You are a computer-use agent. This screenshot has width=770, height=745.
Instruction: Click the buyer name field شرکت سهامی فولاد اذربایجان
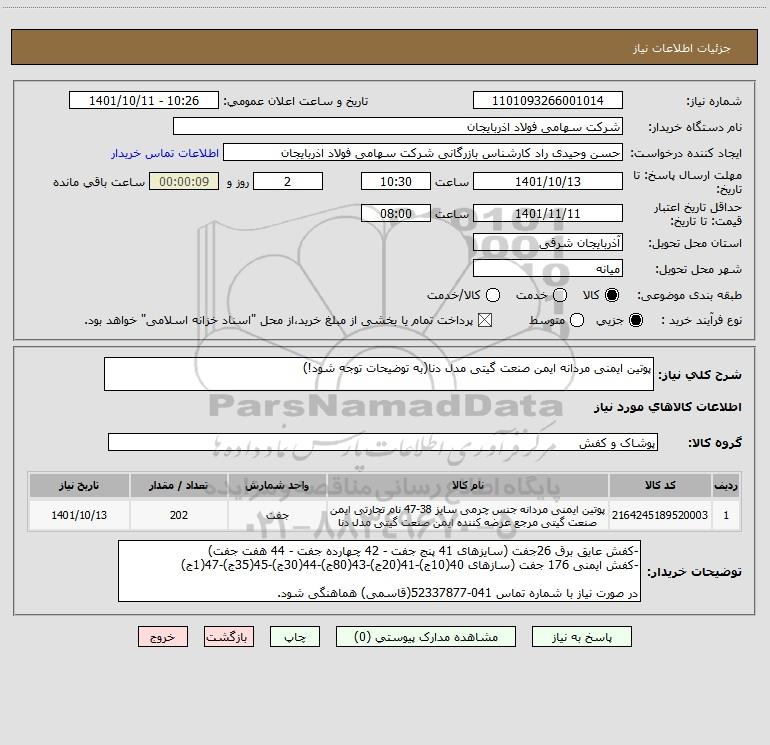tap(398, 127)
